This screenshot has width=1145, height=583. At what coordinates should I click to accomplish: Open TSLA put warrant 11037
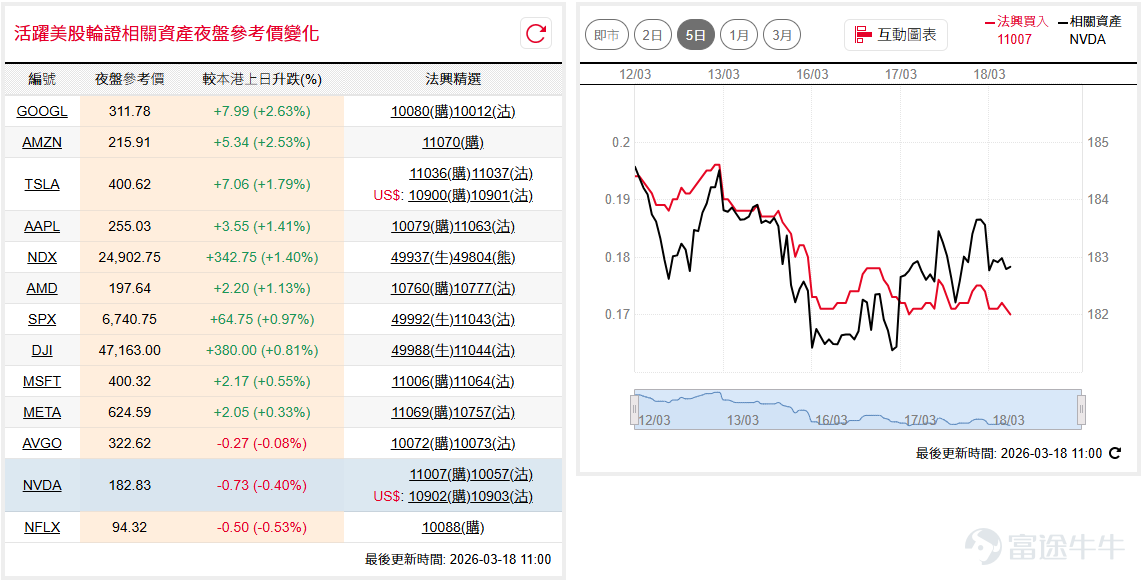pyautogui.click(x=502, y=173)
